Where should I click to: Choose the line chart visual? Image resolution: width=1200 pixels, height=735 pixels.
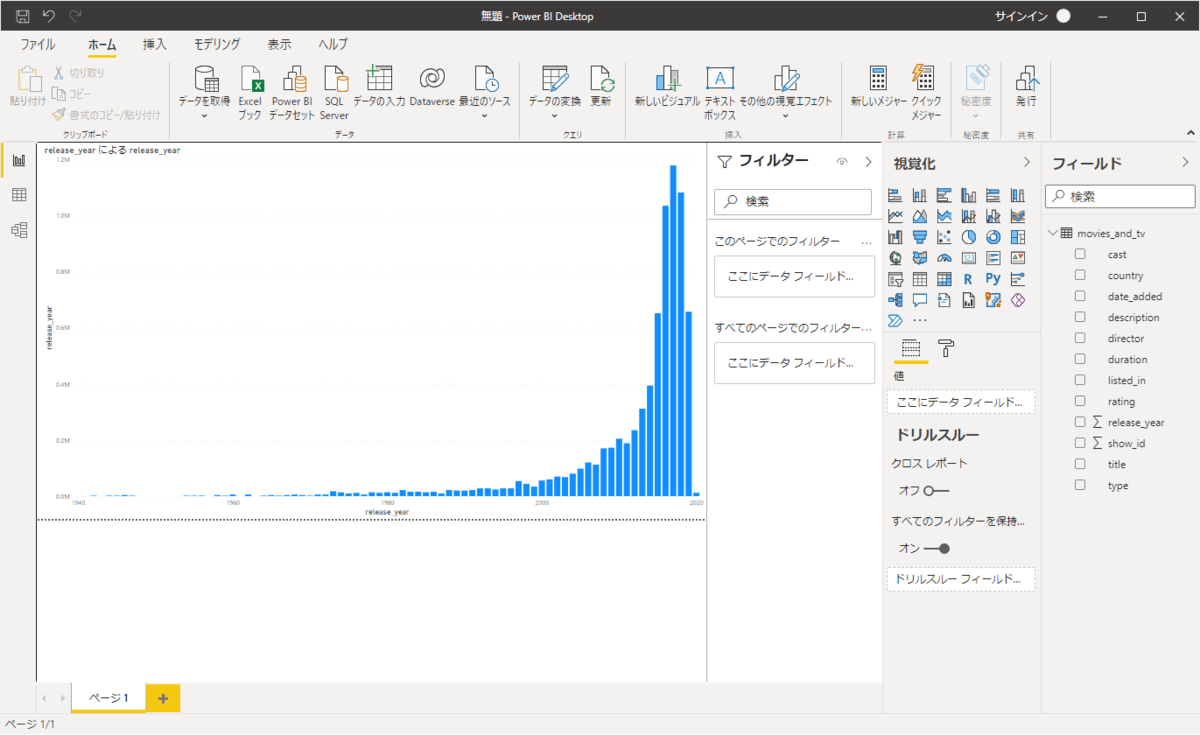(895, 216)
